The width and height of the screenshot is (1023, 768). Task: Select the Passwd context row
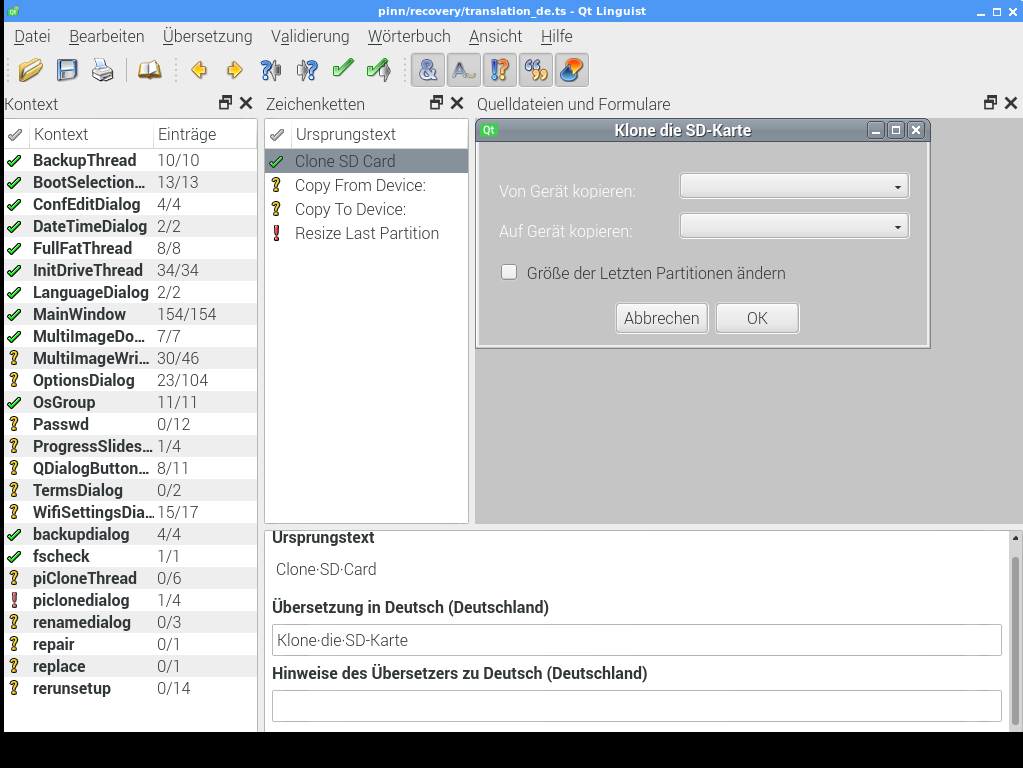coord(130,424)
